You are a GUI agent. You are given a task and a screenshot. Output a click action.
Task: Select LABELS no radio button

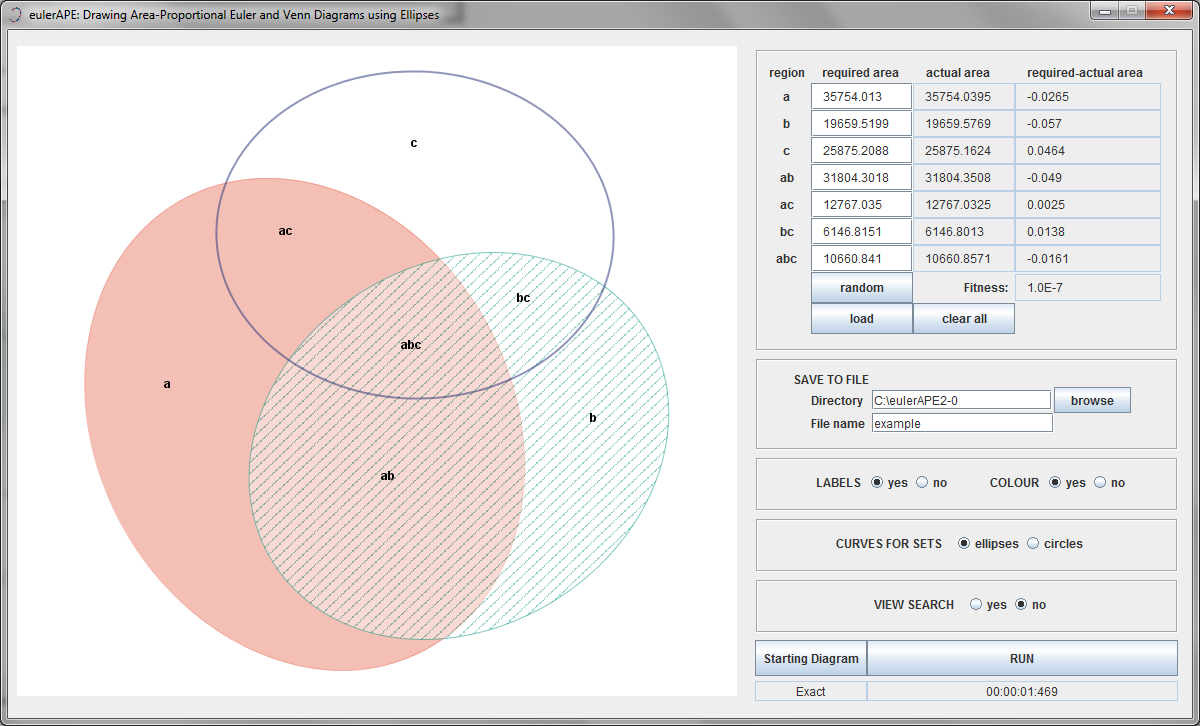click(x=922, y=483)
